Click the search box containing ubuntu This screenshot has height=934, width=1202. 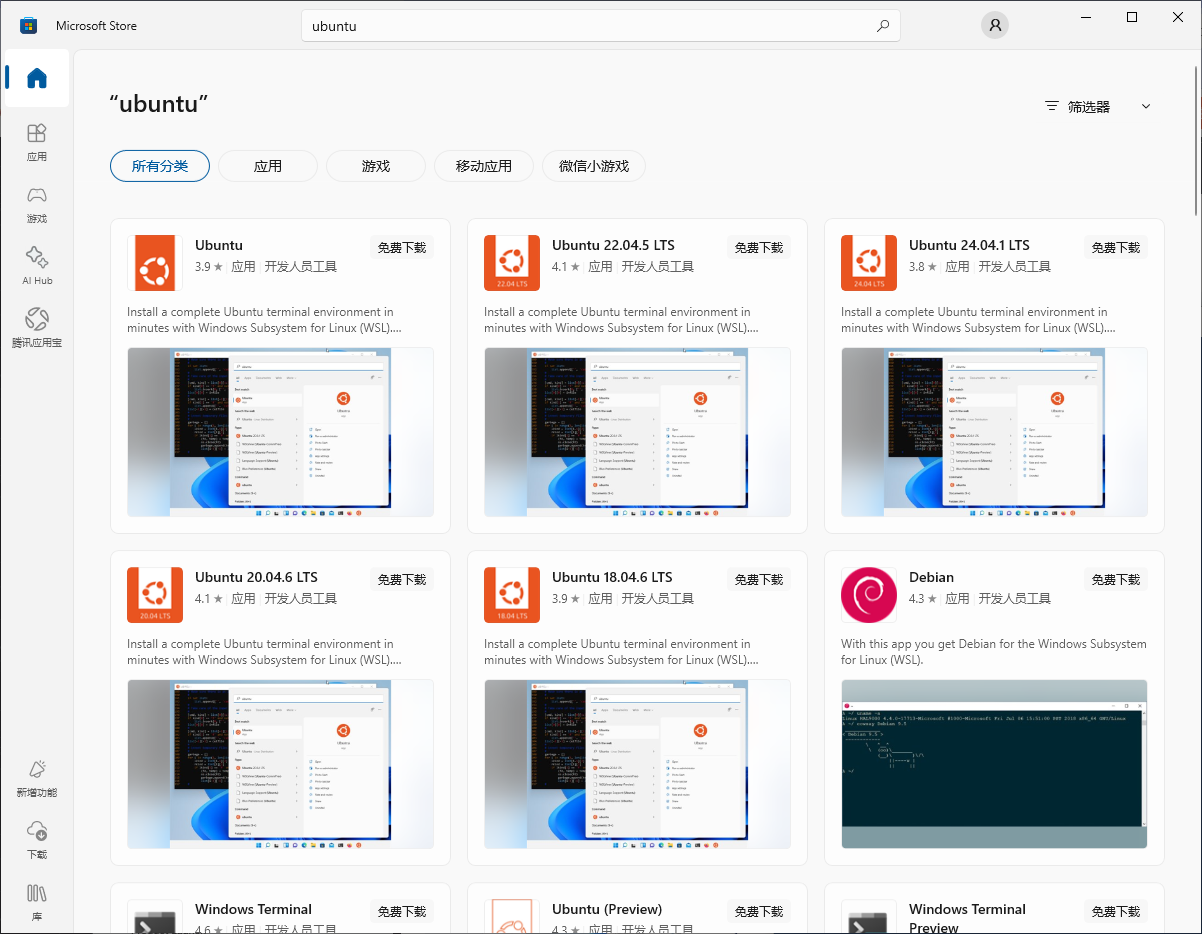pos(601,26)
